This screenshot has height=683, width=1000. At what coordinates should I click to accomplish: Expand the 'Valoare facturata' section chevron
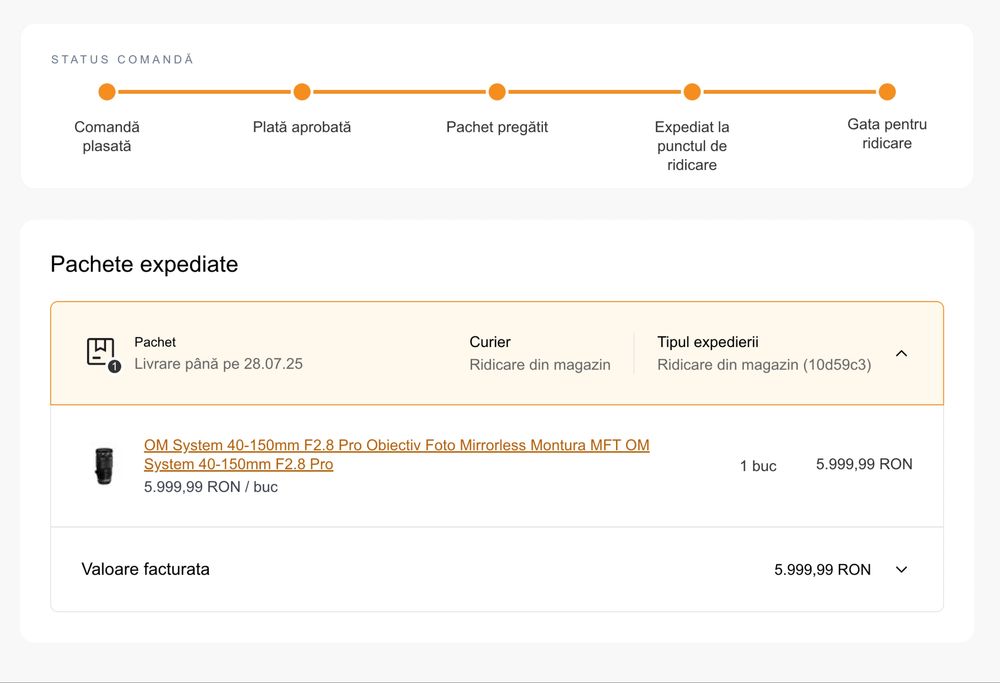point(901,569)
